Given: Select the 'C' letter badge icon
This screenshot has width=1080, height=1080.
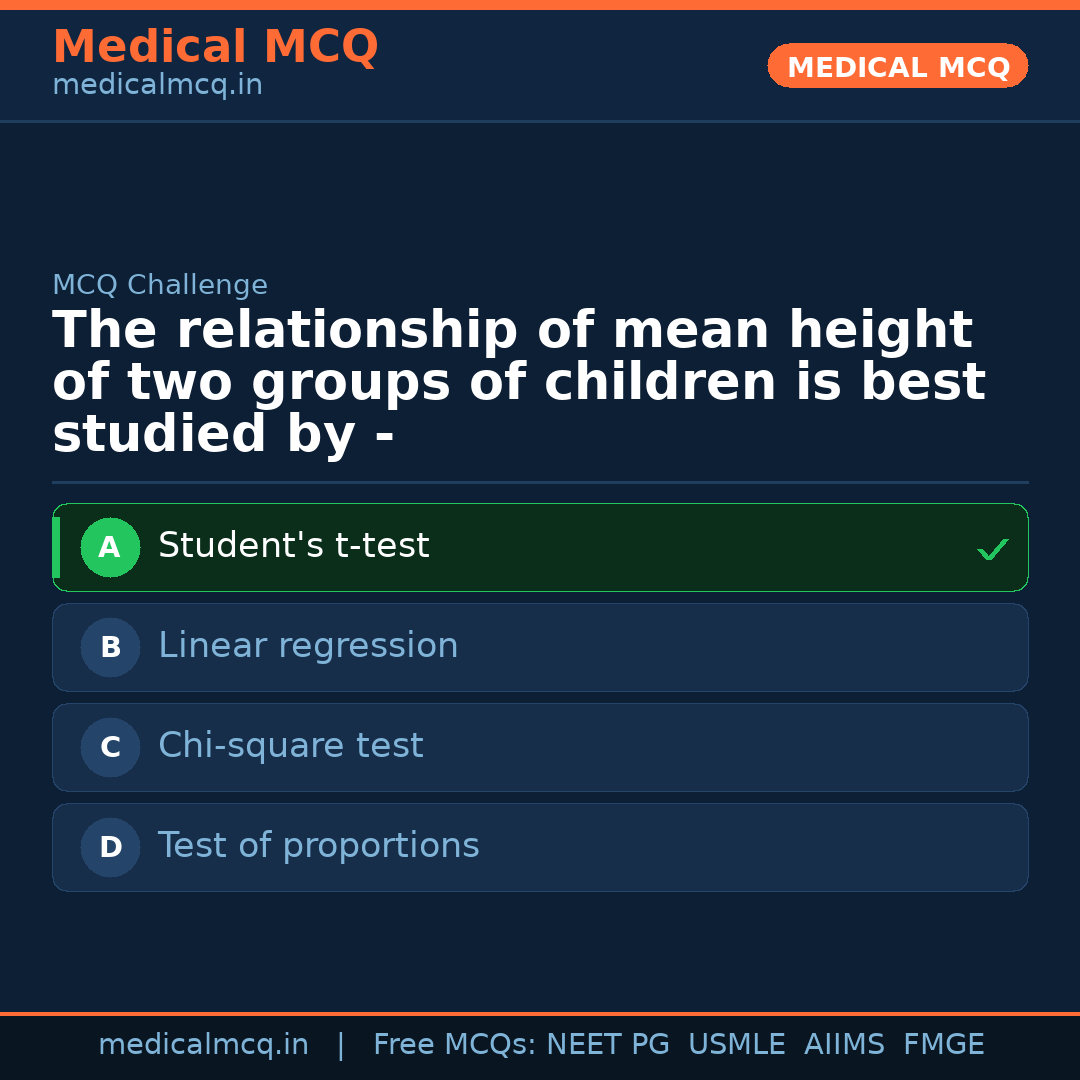Looking at the screenshot, I should [110, 747].
